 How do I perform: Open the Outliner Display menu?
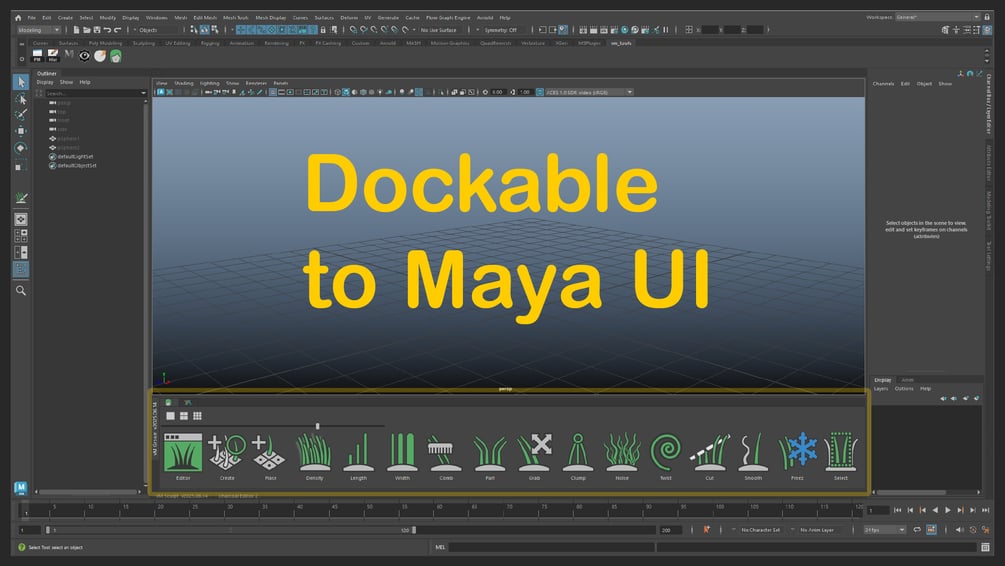45,83
